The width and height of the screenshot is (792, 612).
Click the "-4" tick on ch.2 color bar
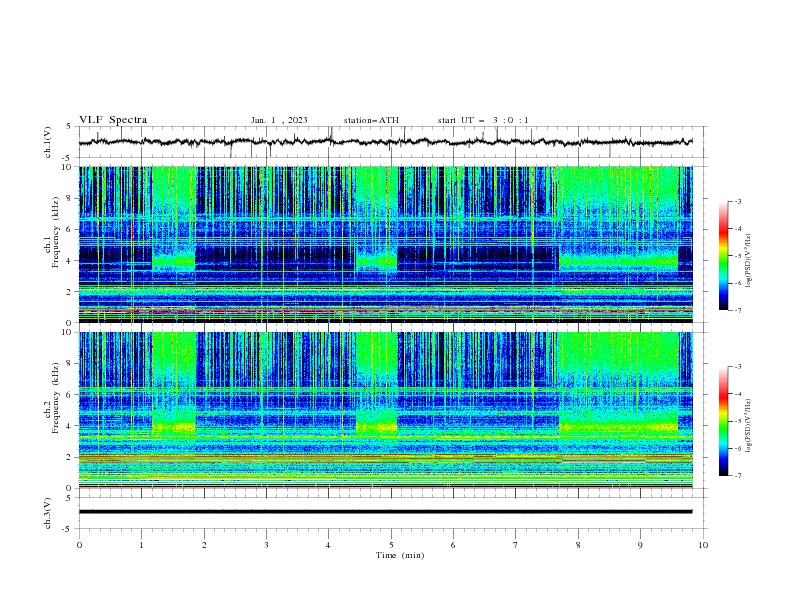[x=738, y=394]
